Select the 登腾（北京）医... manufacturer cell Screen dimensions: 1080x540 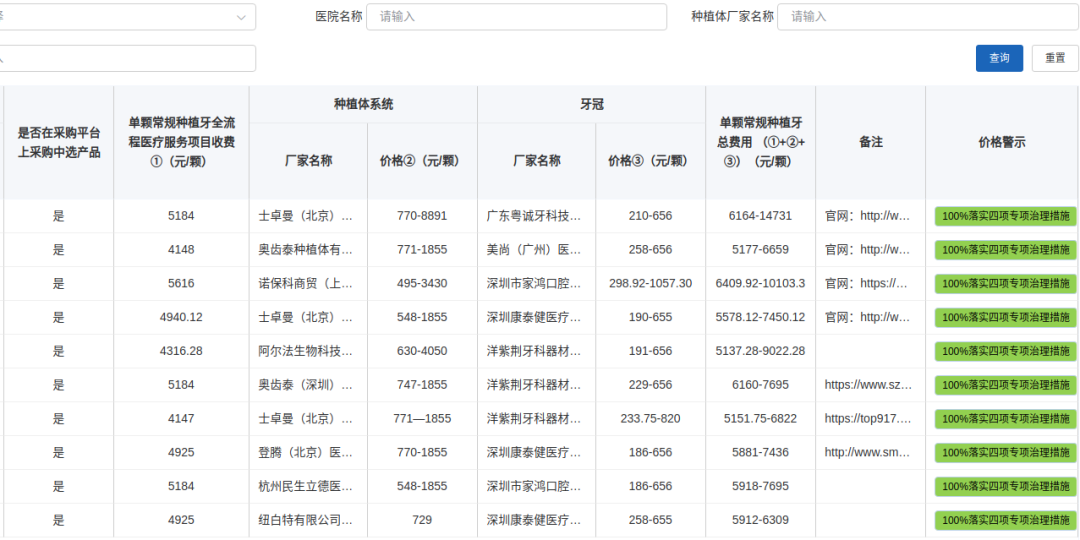click(306, 453)
